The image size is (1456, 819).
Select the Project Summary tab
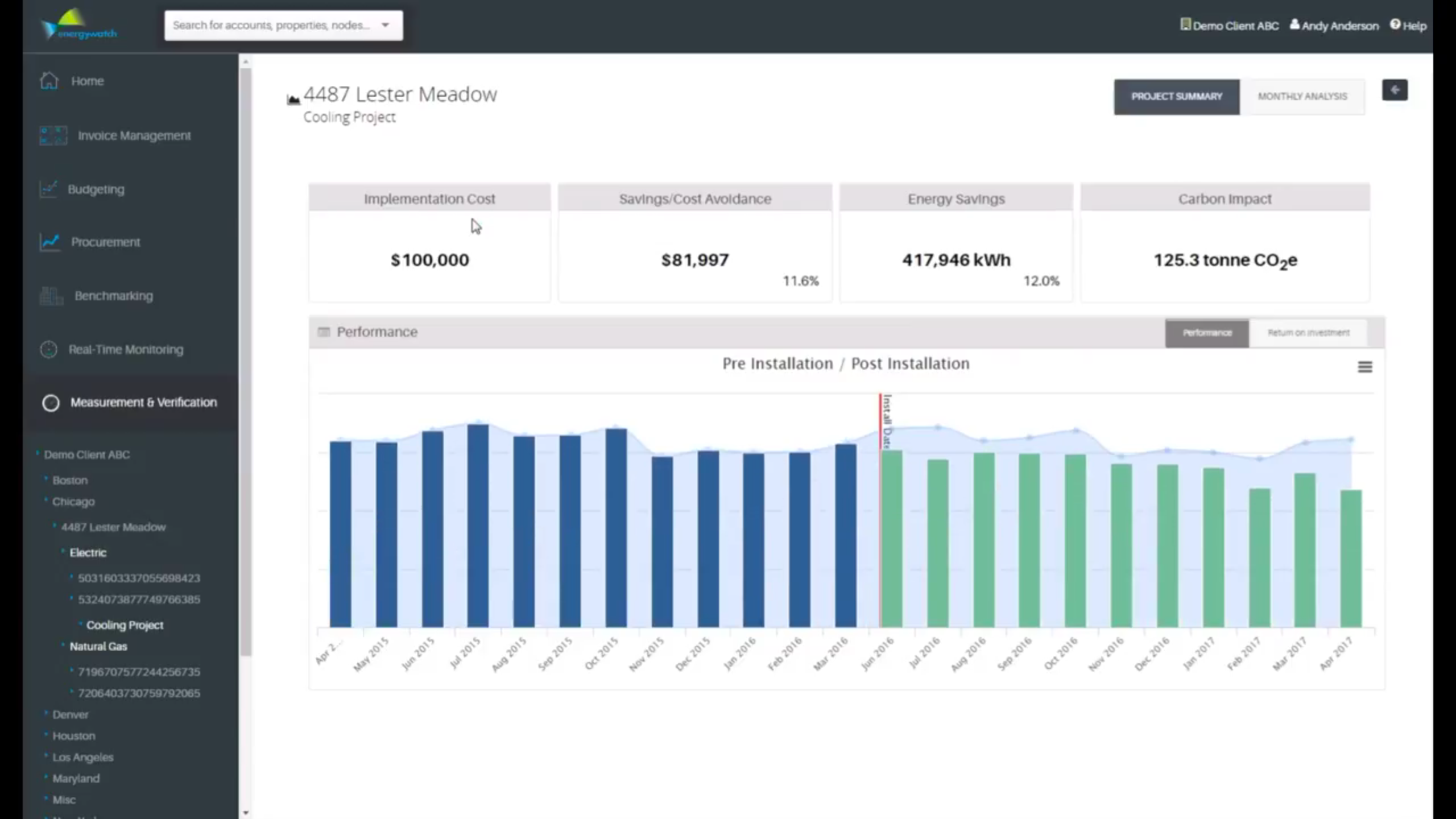1176,97
